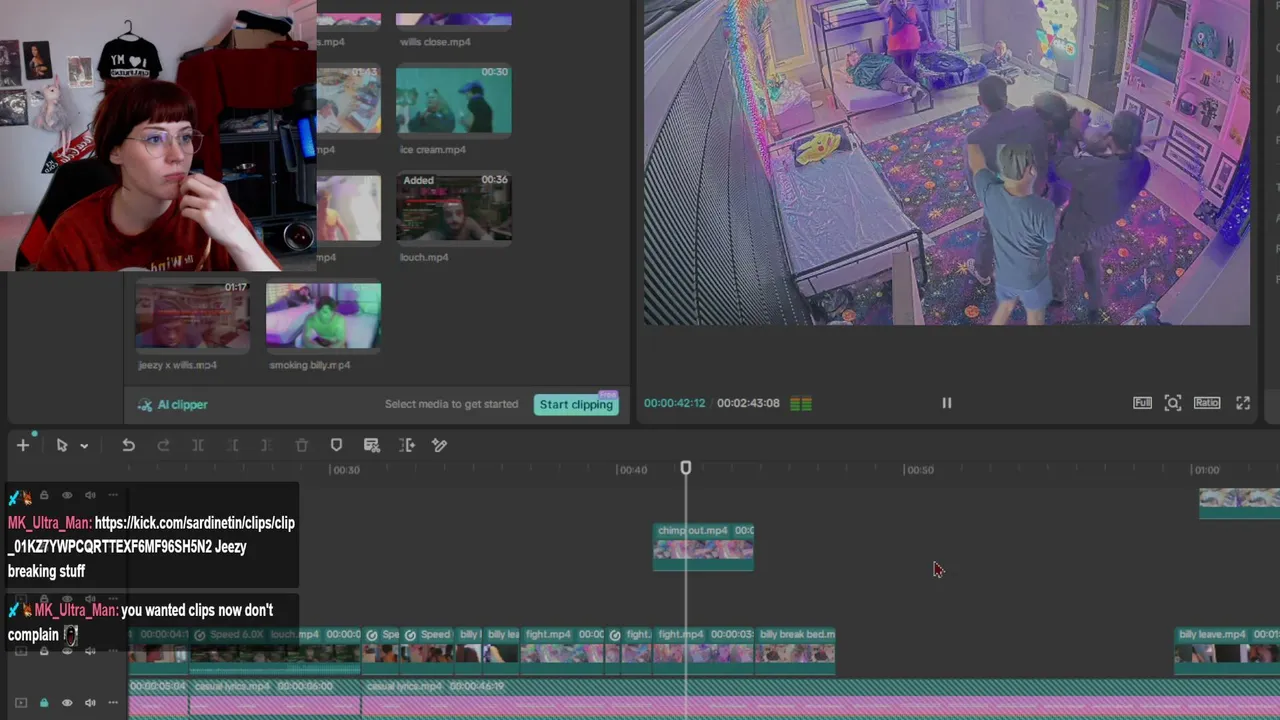Click the Redo arrow

pos(163,445)
